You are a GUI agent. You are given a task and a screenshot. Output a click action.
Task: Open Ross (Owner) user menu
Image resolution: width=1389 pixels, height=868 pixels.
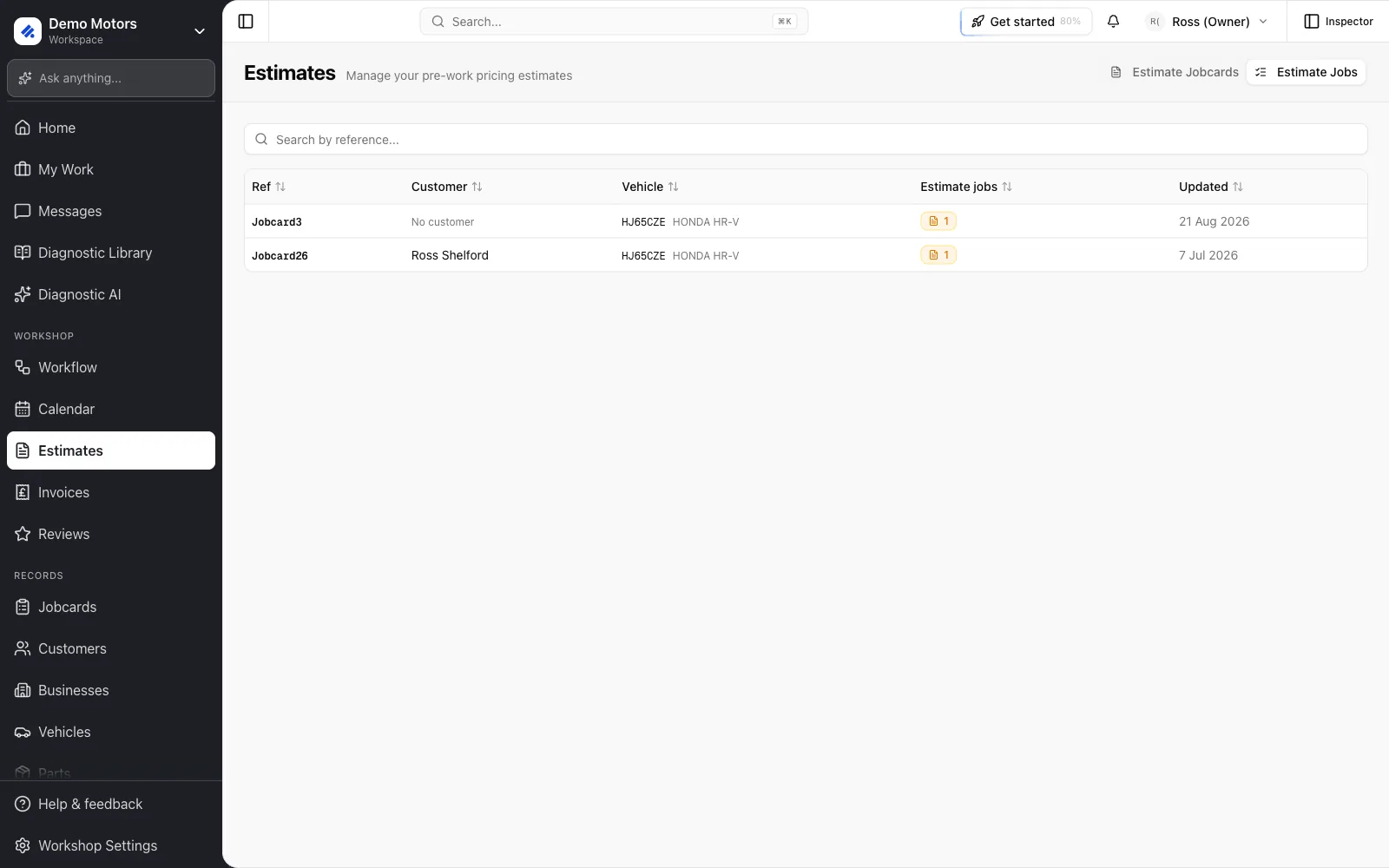pyautogui.click(x=1208, y=22)
